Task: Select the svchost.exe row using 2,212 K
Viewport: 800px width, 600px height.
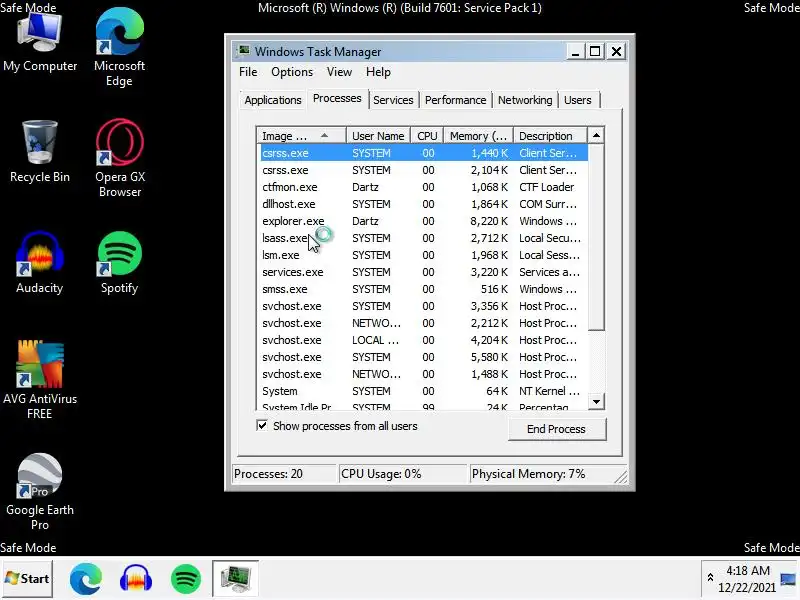Action: [x=423, y=323]
